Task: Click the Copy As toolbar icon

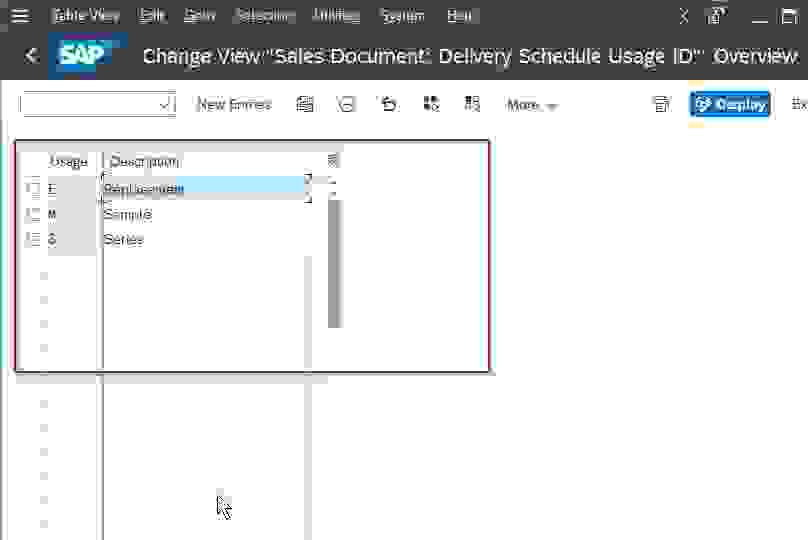Action: tap(305, 104)
